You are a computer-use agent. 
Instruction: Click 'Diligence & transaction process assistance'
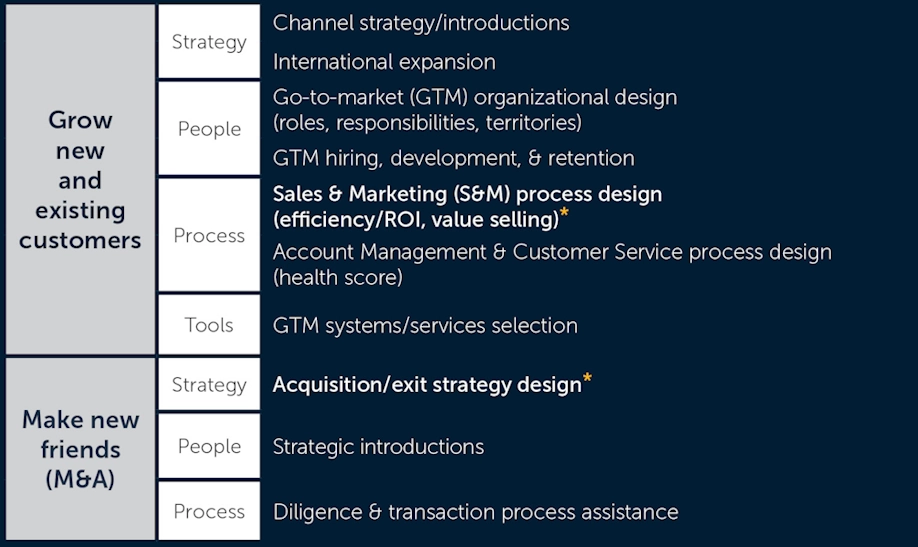(475, 512)
